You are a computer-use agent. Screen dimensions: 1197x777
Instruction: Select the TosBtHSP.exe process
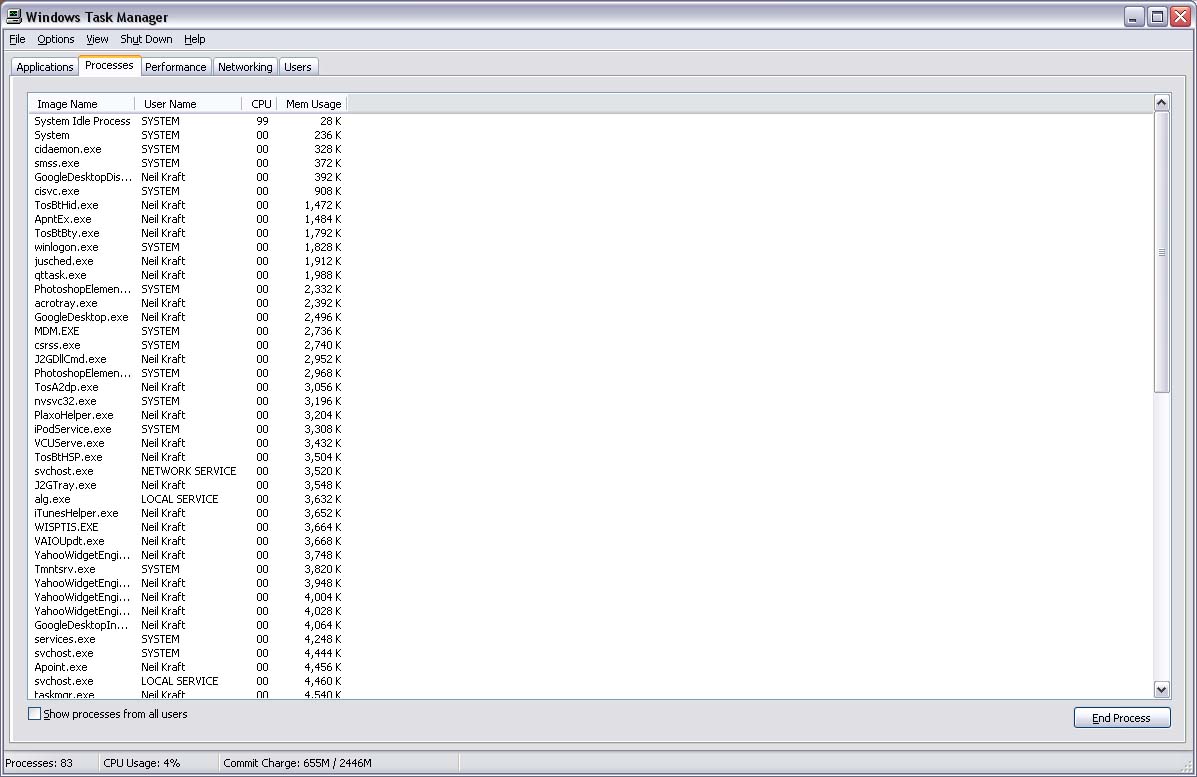(188, 457)
